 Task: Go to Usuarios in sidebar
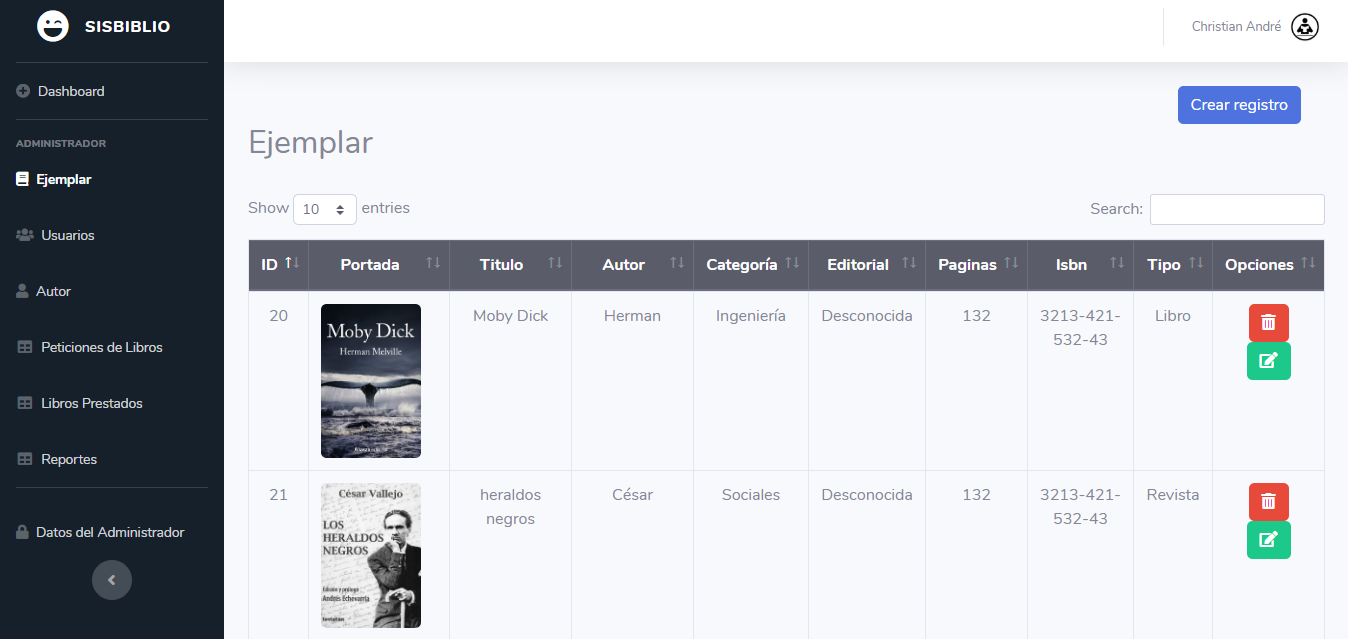coord(56,235)
